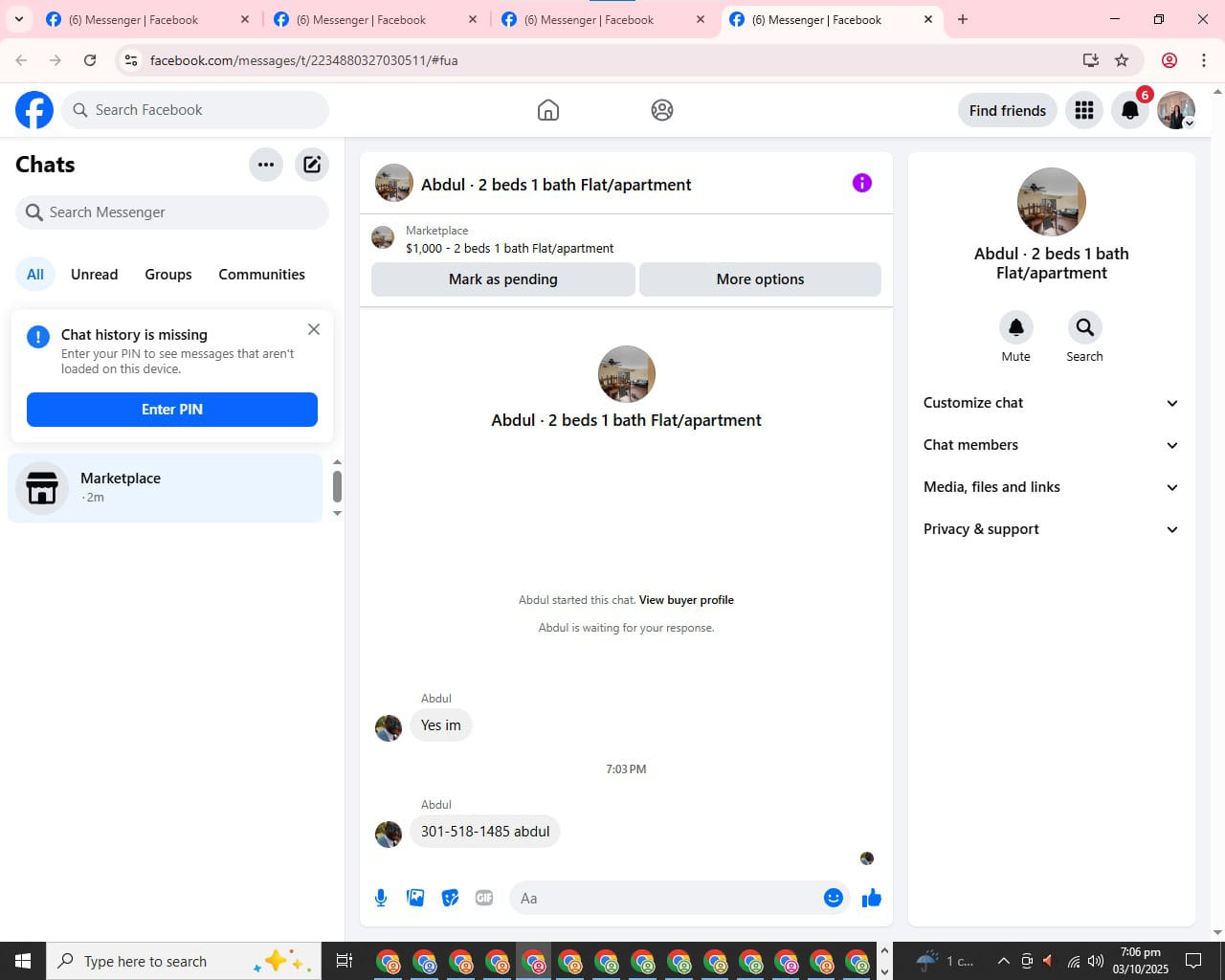Open the Windows notification center
This screenshot has width=1225, height=980.
point(1193,961)
